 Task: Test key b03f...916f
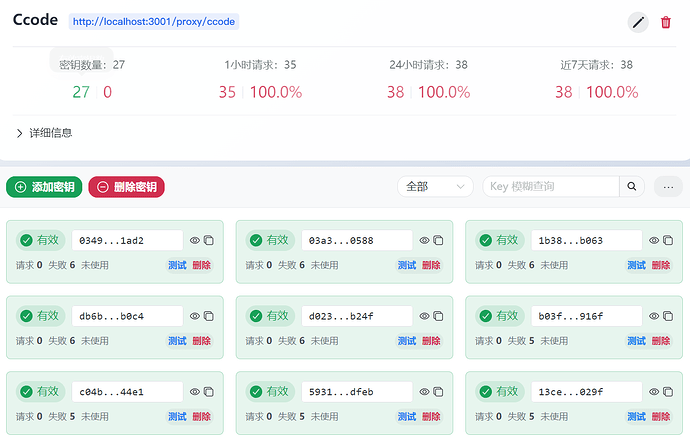point(636,341)
